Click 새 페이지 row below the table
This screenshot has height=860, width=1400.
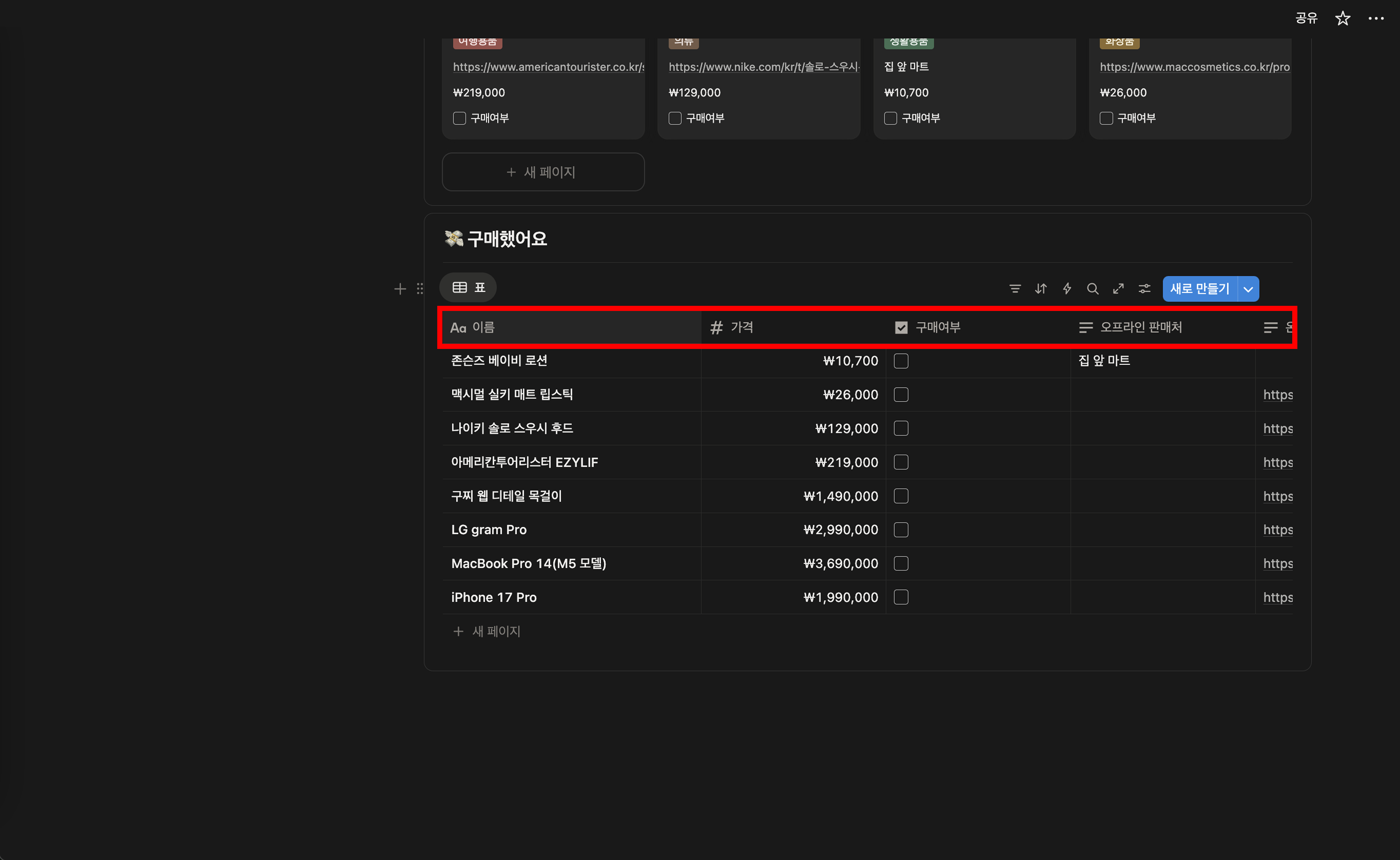tap(495, 631)
